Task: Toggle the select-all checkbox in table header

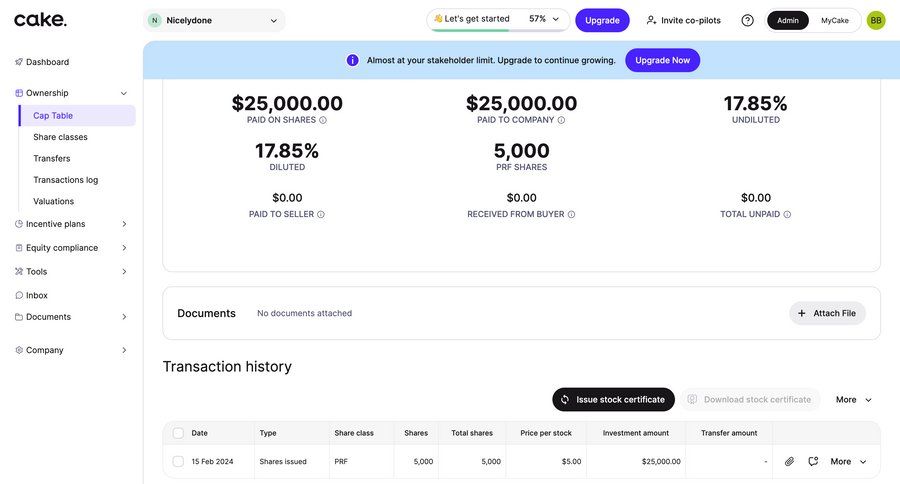Action: pos(178,433)
